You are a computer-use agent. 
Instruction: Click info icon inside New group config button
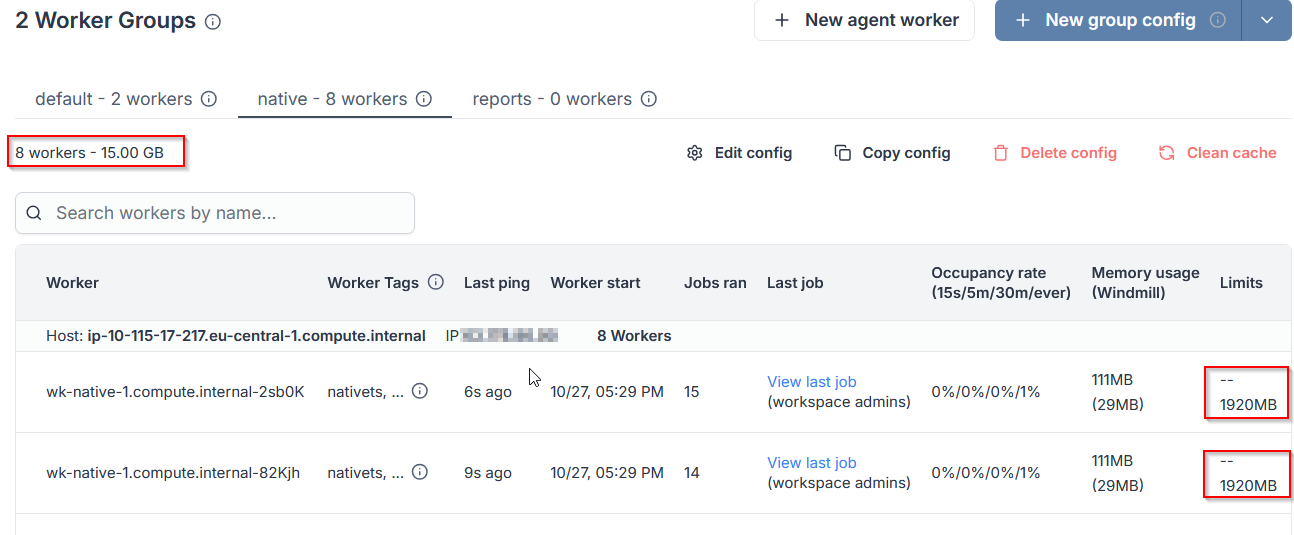pos(1217,20)
